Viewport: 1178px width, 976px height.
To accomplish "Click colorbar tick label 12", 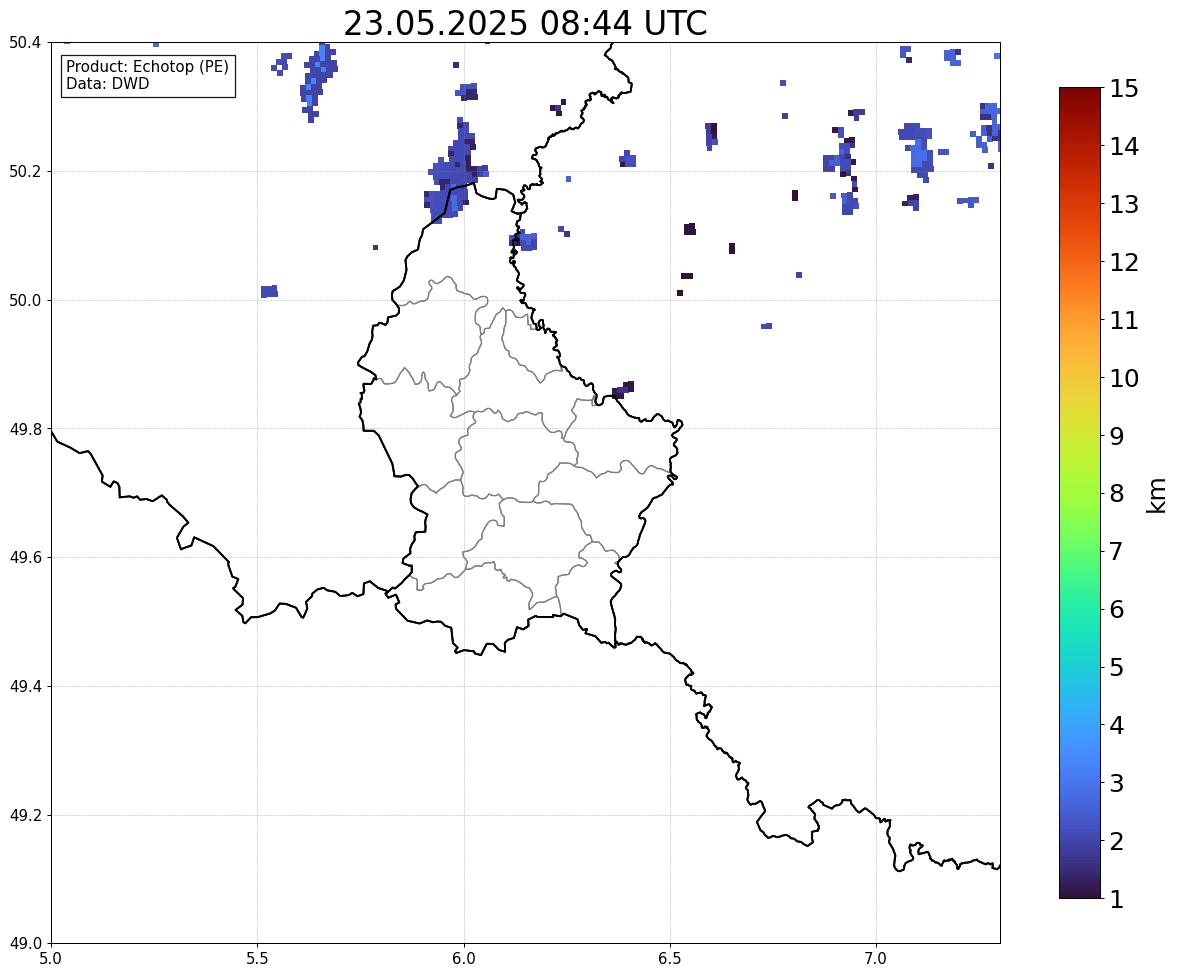I will (x=1124, y=262).
